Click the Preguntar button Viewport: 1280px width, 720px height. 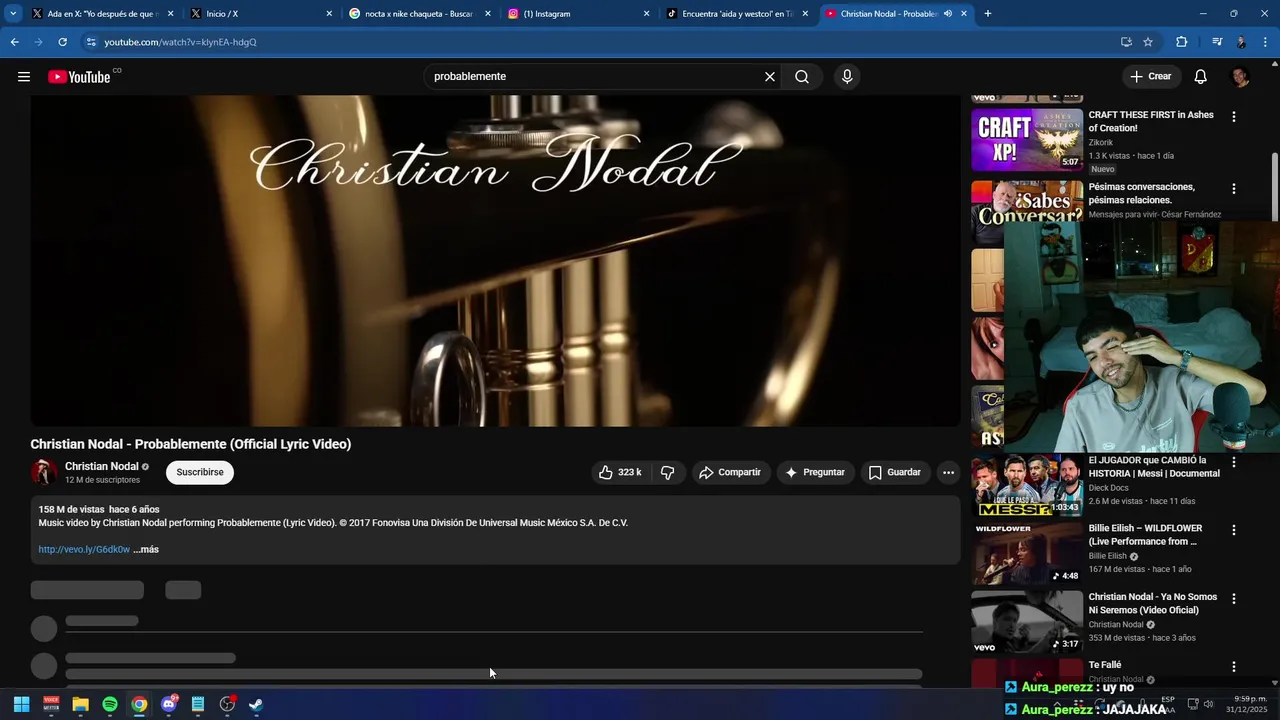815,472
